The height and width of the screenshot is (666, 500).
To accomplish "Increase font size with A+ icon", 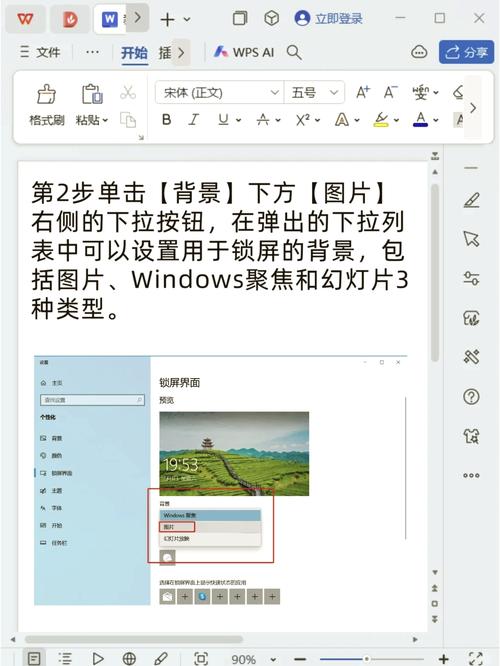I will click(363, 92).
